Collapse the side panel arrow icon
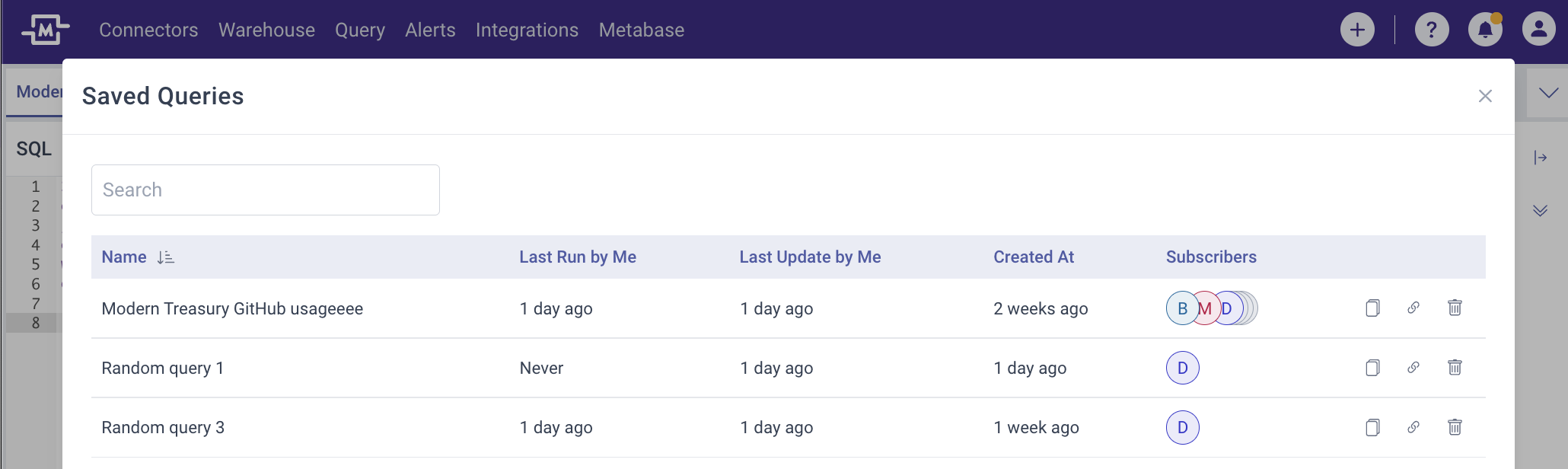 1541,158
